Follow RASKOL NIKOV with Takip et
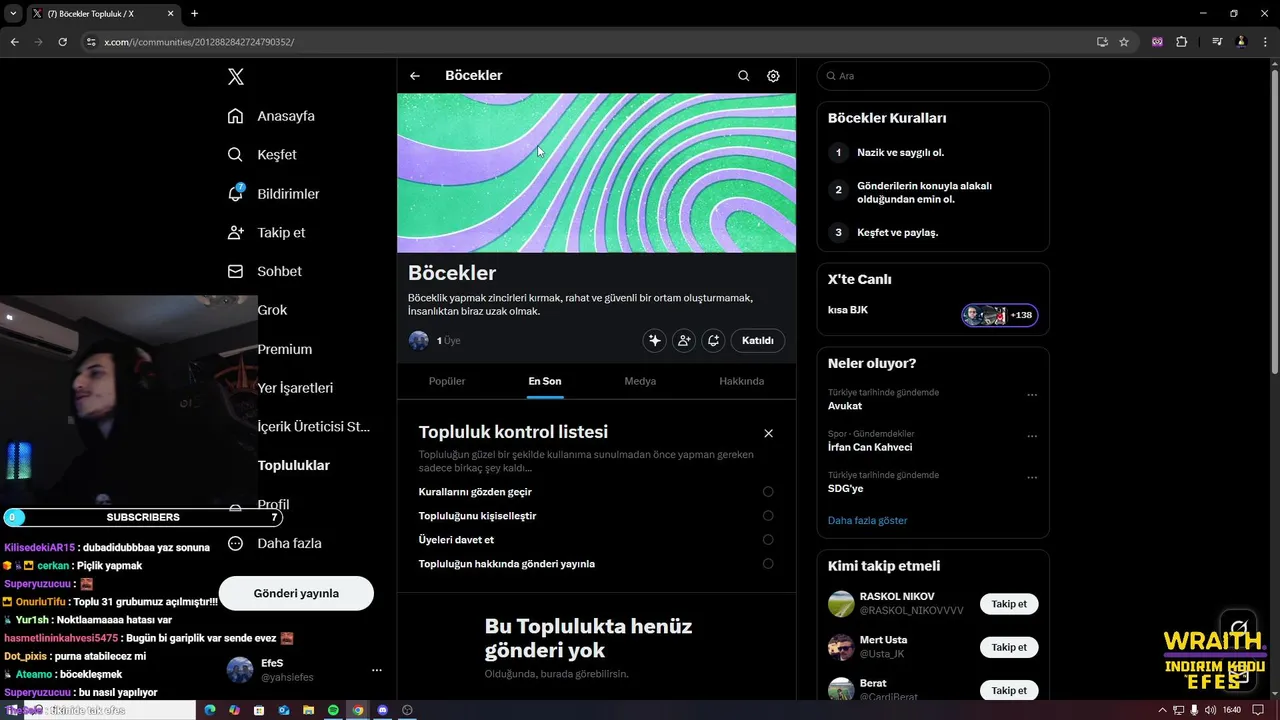This screenshot has width=1280, height=720. tap(1009, 604)
